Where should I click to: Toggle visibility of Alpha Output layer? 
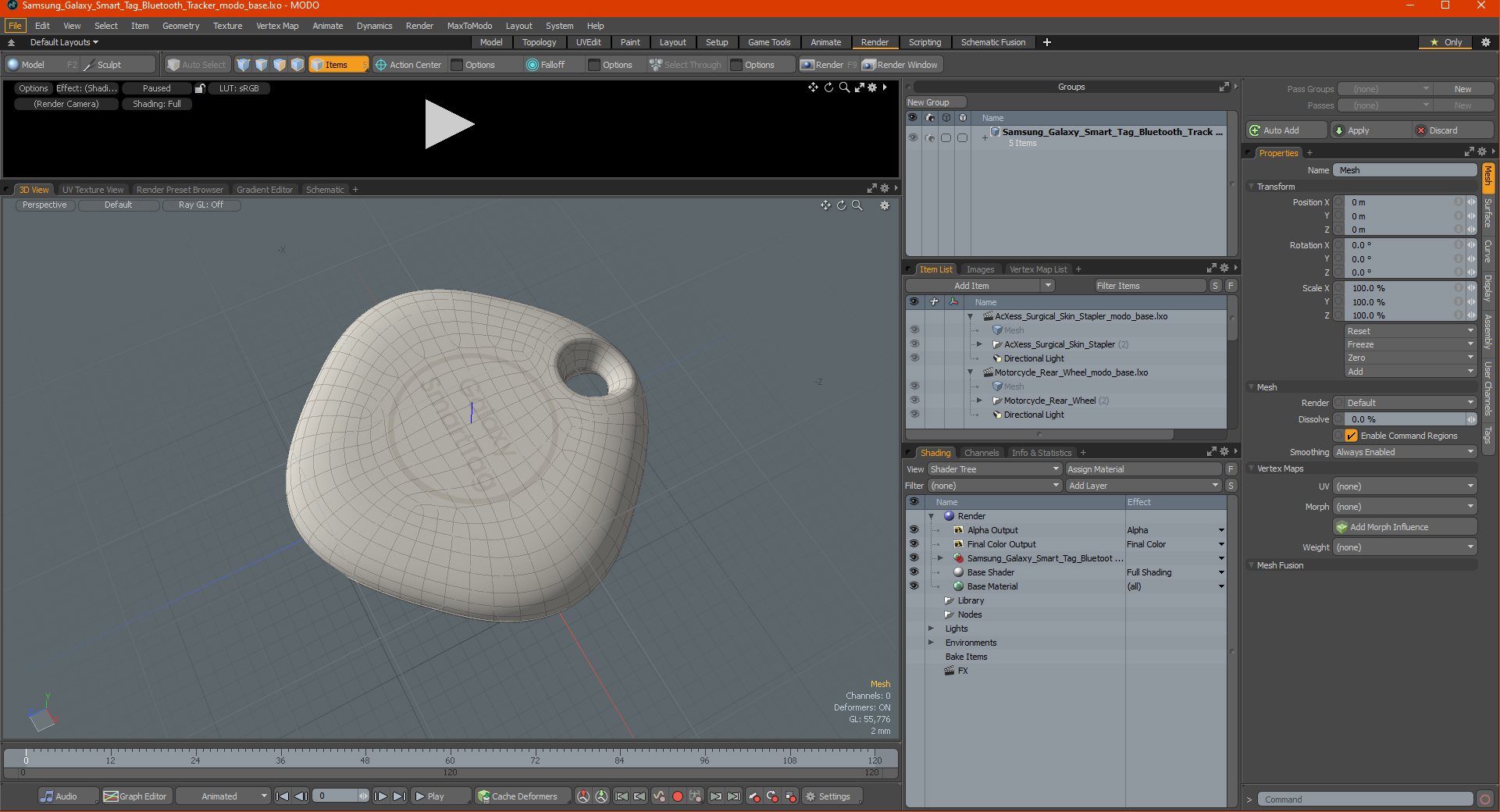coord(914,530)
